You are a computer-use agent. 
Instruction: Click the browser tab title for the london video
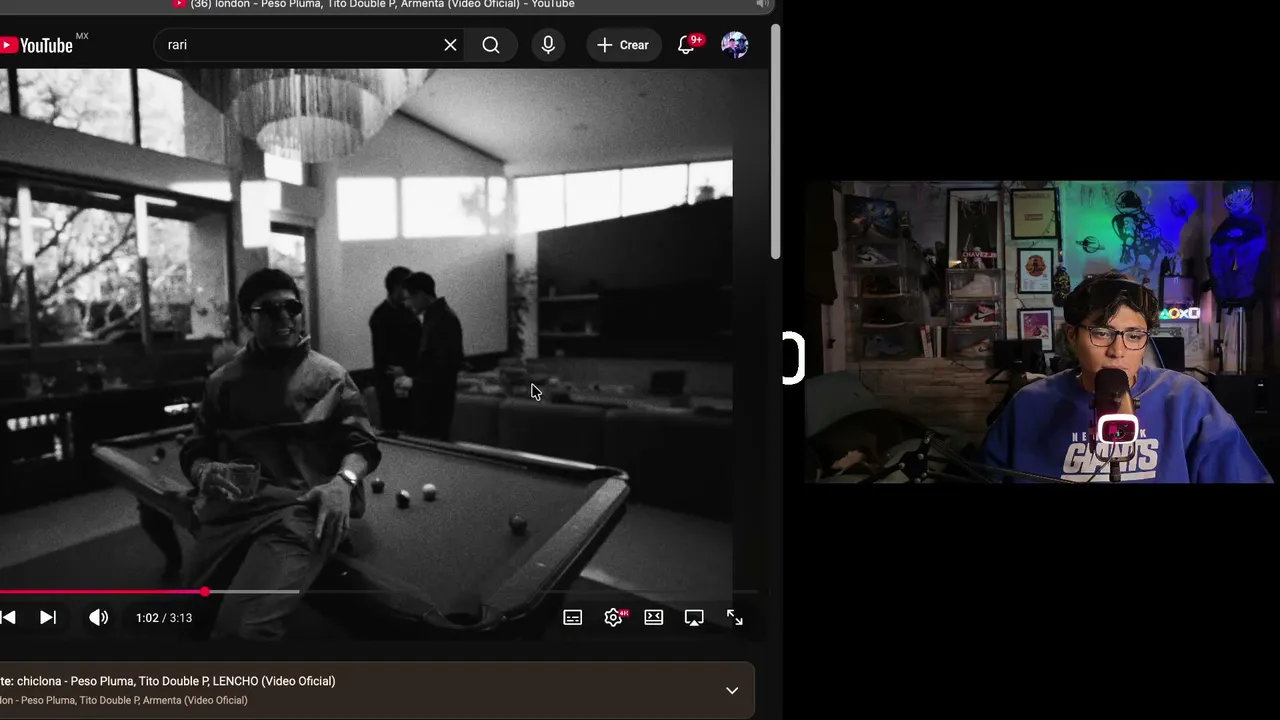pyautogui.click(x=382, y=5)
